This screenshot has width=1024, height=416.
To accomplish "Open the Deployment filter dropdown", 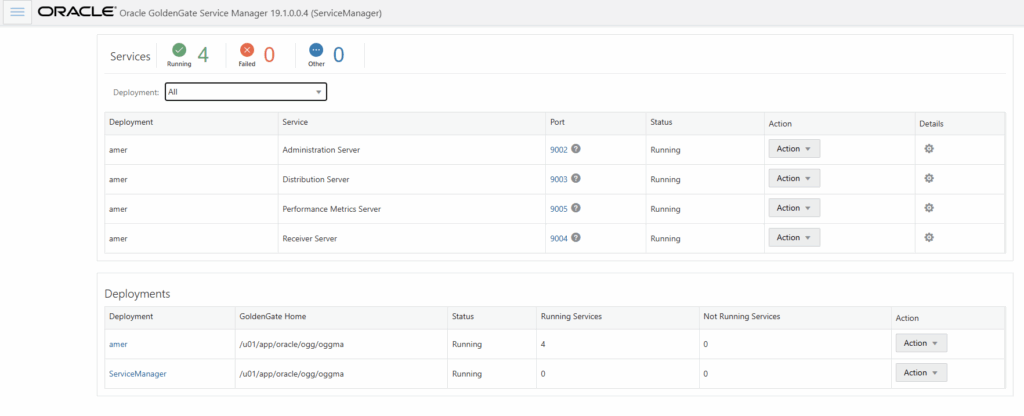I will [246, 92].
